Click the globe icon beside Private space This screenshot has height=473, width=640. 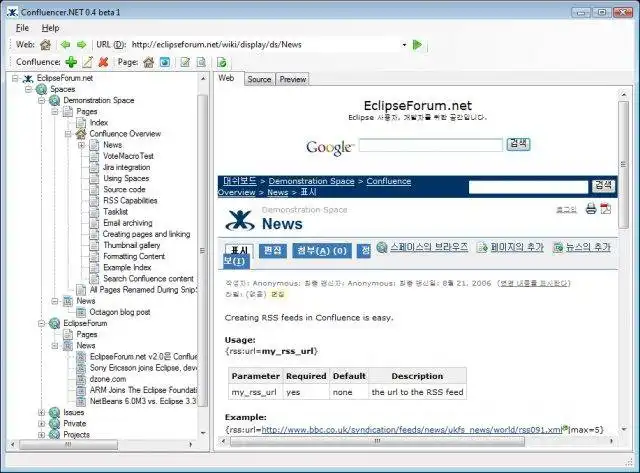54,424
